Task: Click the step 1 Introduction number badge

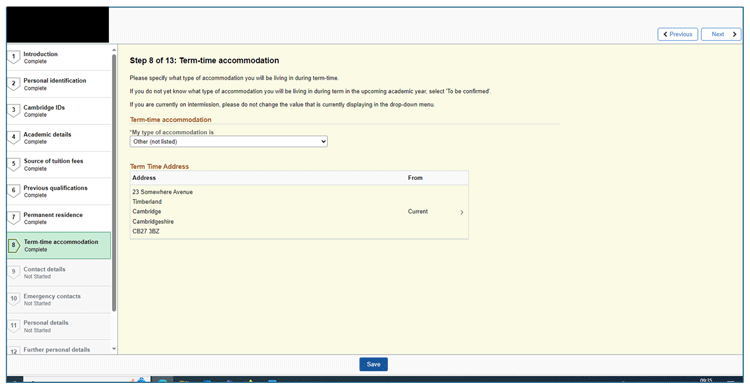Action: tap(13, 57)
